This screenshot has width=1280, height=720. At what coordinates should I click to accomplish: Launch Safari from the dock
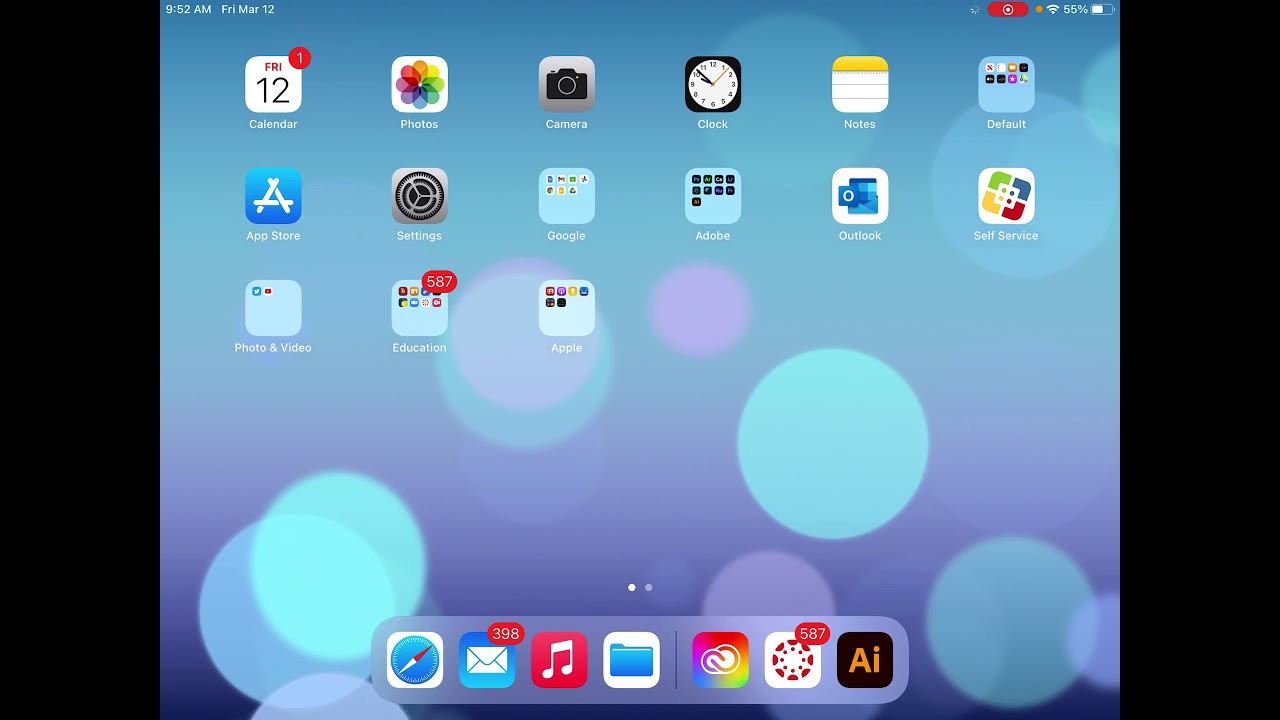coord(415,660)
